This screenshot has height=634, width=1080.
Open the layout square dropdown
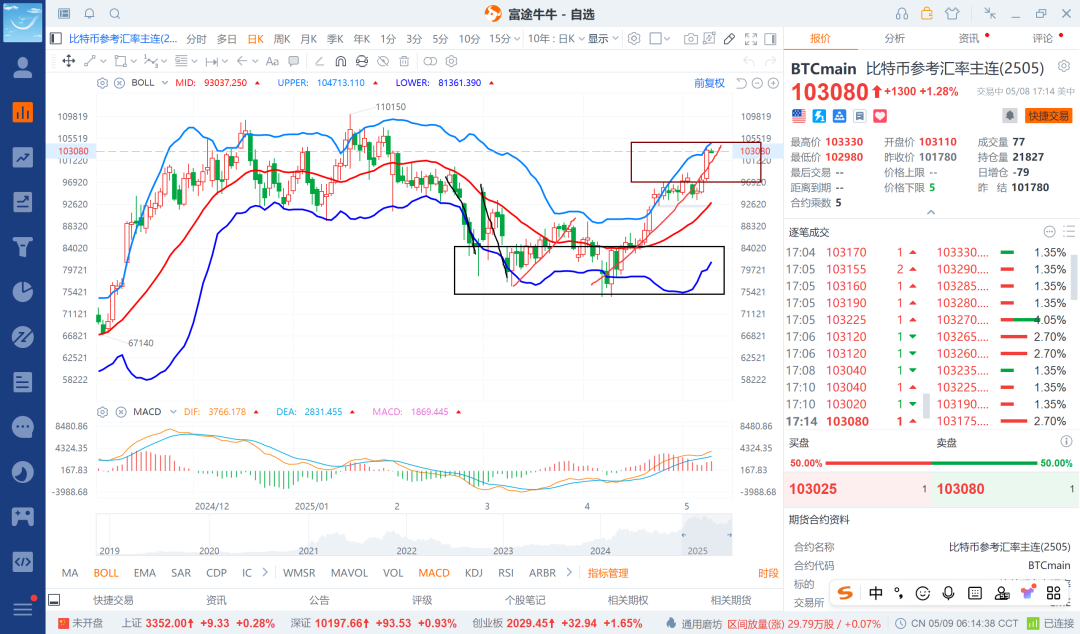[x=660, y=39]
